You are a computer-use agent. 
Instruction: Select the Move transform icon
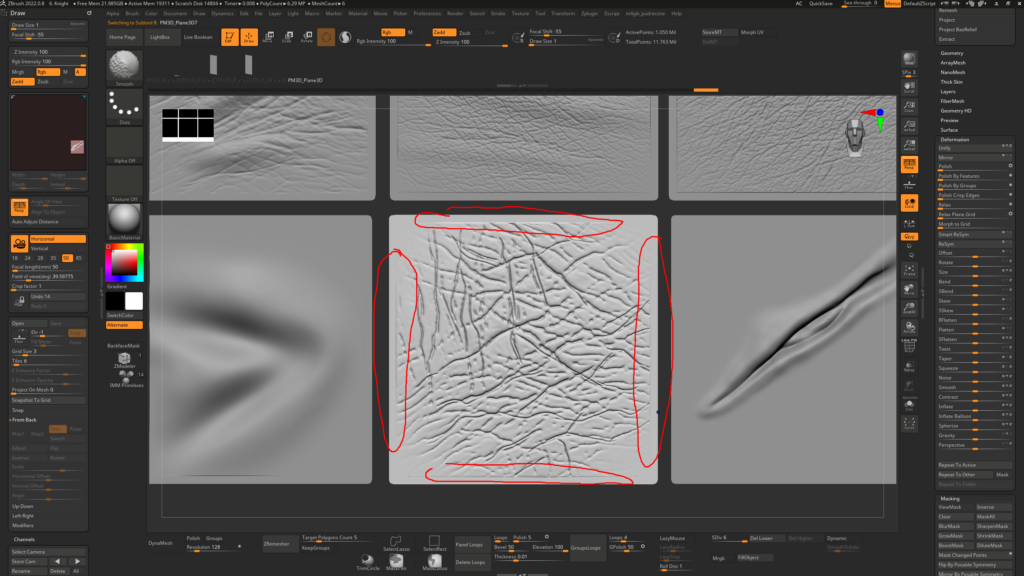coord(268,37)
